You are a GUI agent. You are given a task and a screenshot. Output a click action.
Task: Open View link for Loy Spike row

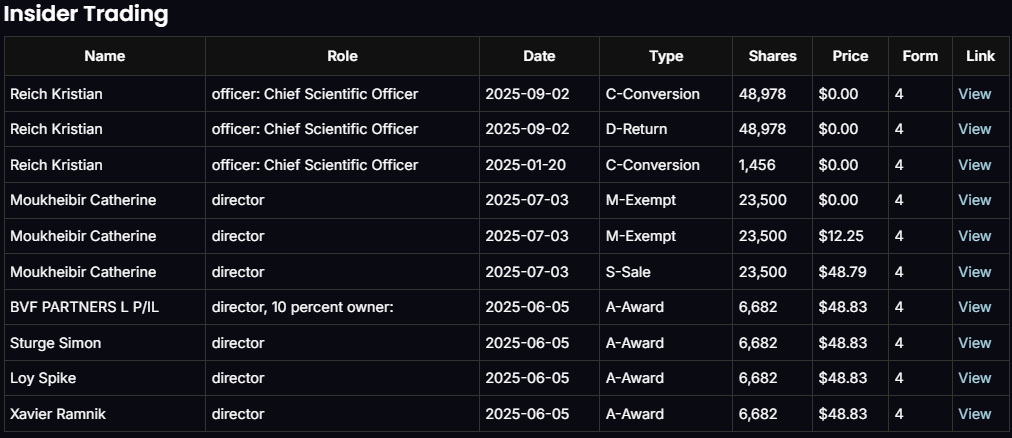coord(974,378)
